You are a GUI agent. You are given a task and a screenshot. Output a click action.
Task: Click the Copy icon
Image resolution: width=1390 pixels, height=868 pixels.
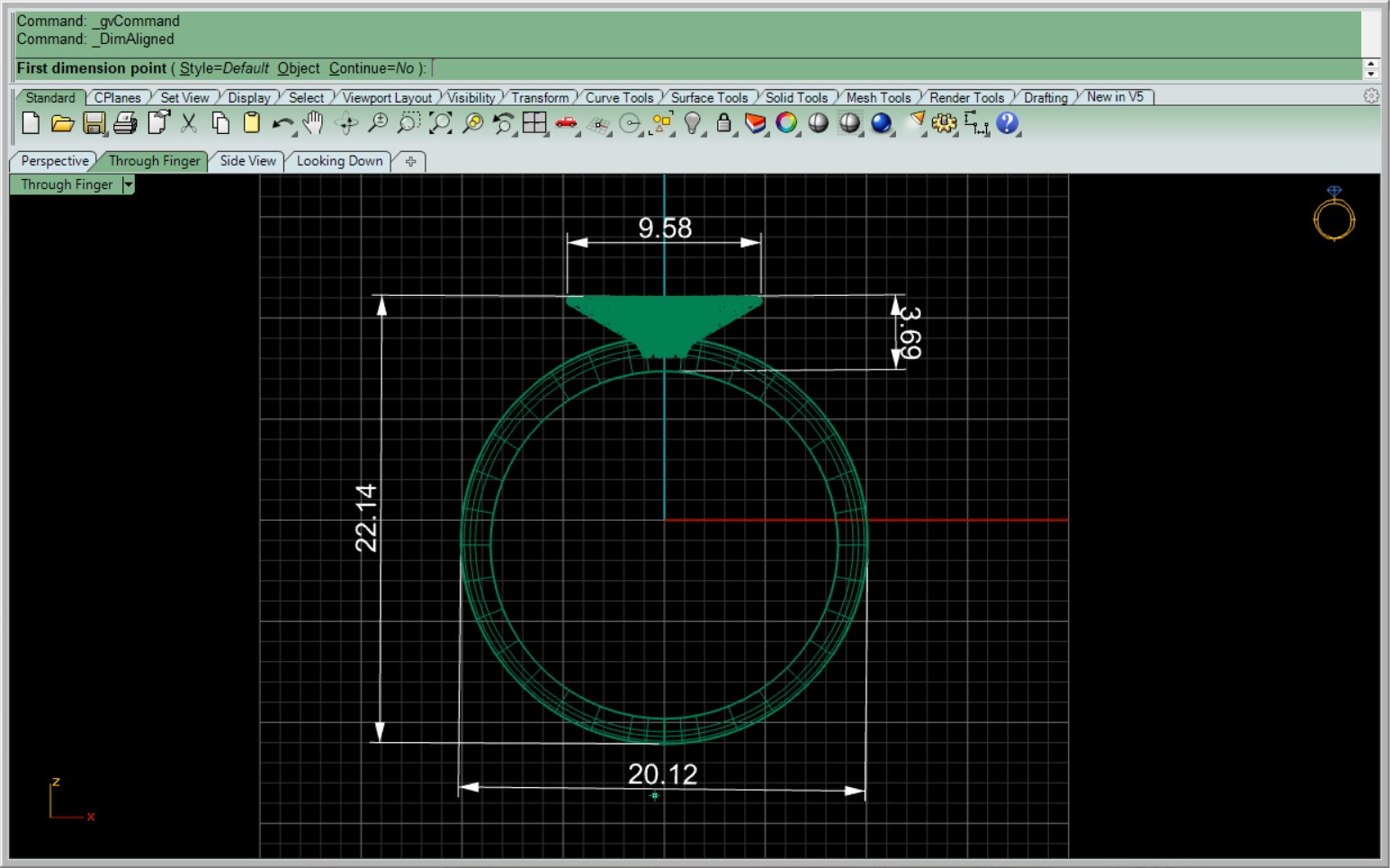[x=220, y=123]
